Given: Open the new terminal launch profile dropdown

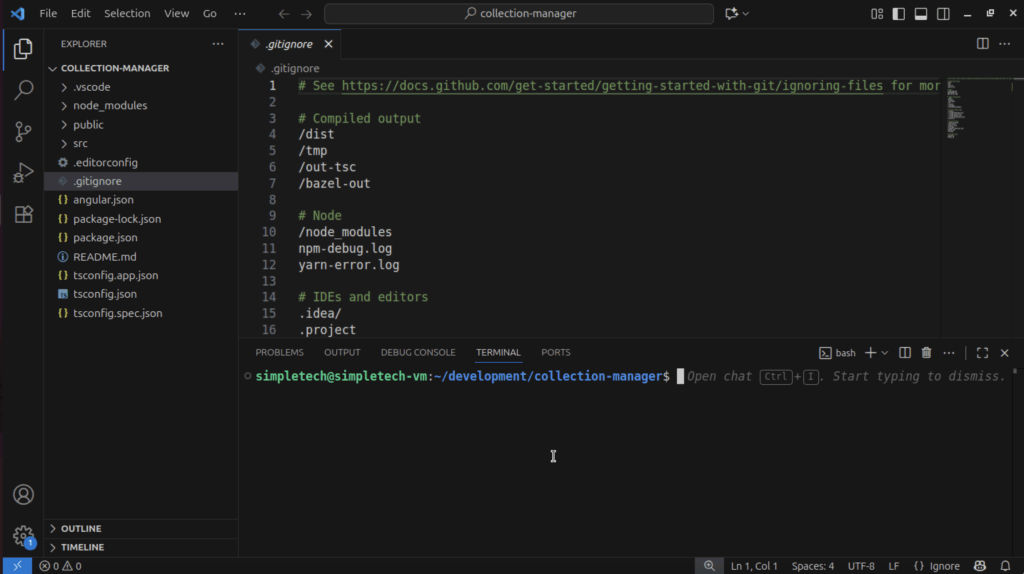Looking at the screenshot, I should (884, 353).
